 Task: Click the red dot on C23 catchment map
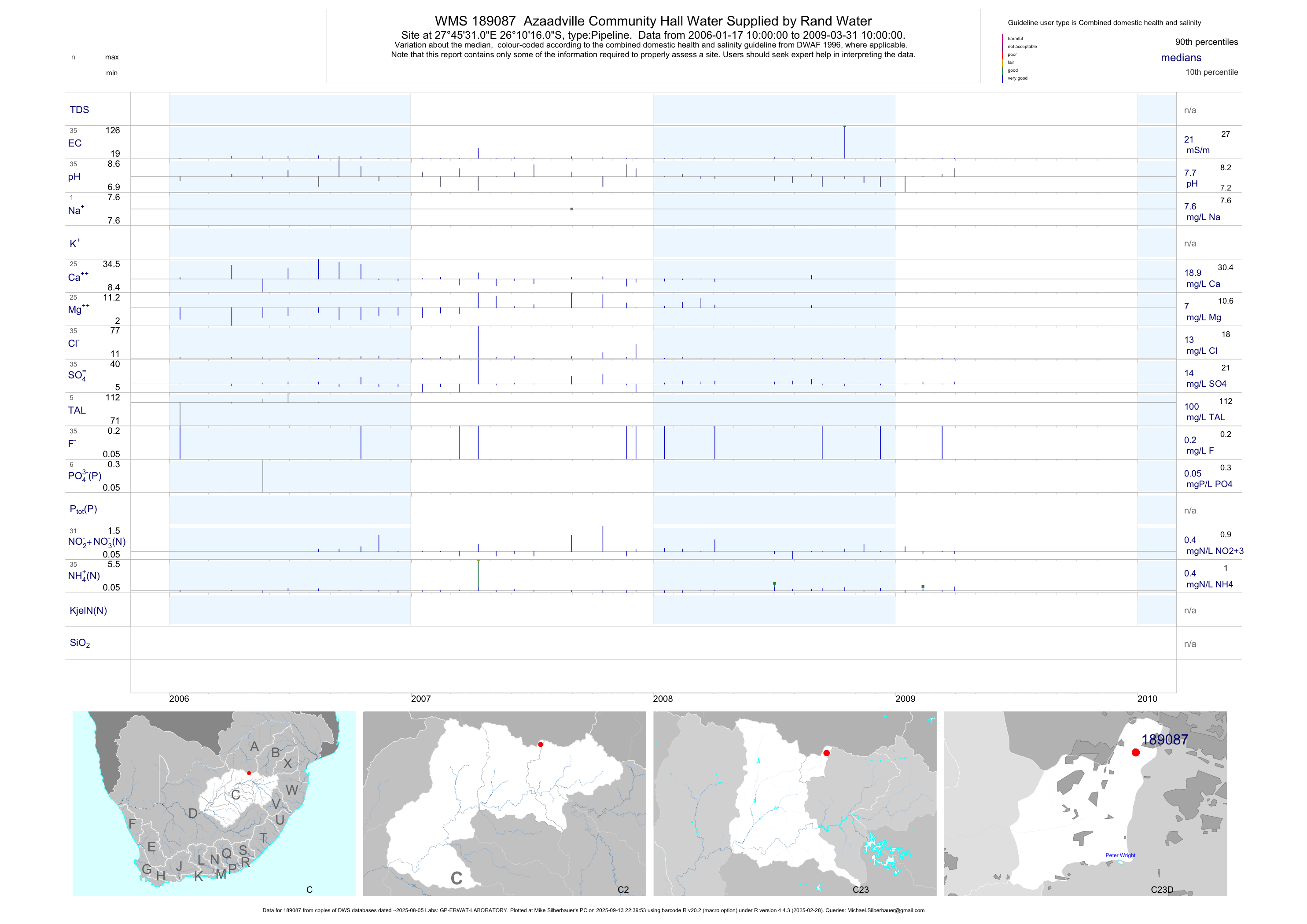(827, 753)
